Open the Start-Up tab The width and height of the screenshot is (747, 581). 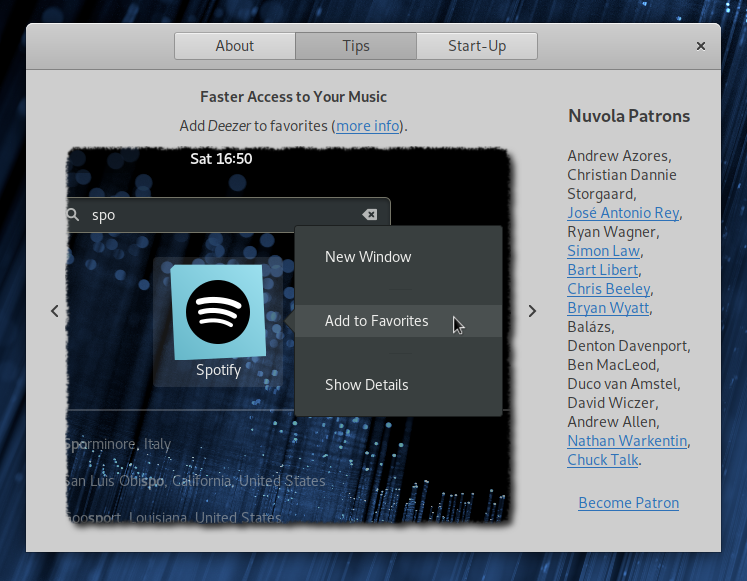click(477, 46)
